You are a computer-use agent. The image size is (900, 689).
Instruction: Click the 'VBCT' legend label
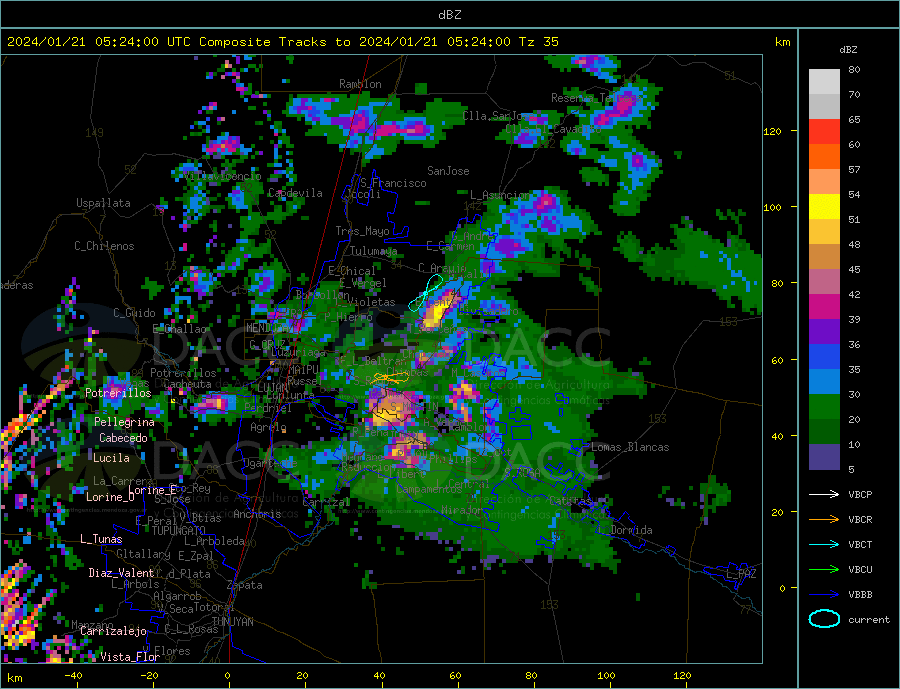point(860,544)
